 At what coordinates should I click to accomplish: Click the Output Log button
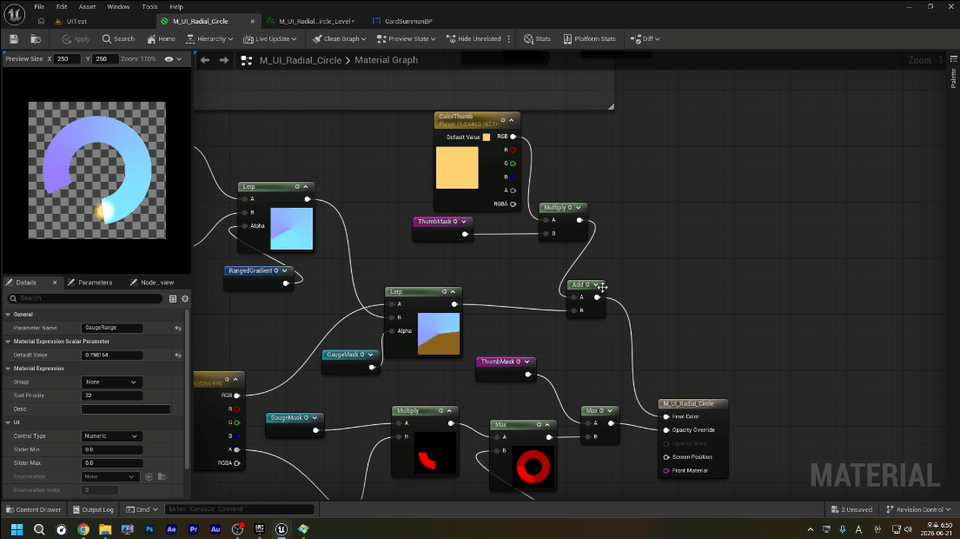point(93,509)
